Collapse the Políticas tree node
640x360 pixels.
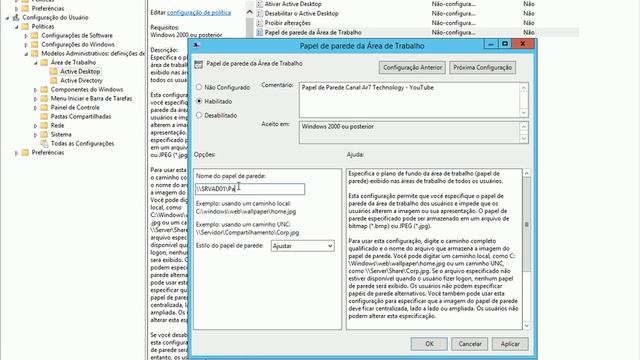[x=17, y=27]
